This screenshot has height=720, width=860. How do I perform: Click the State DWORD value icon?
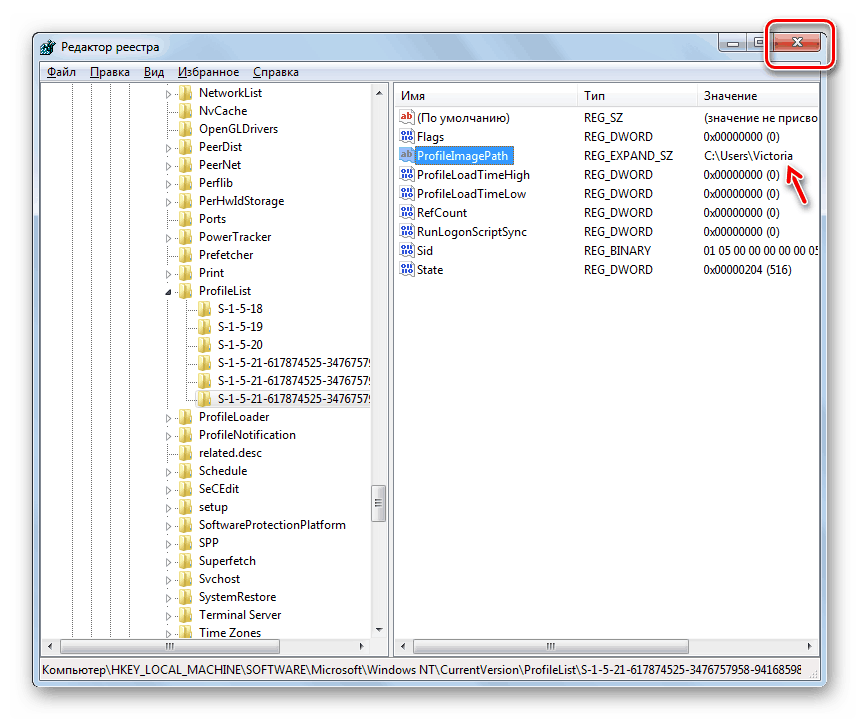[407, 270]
